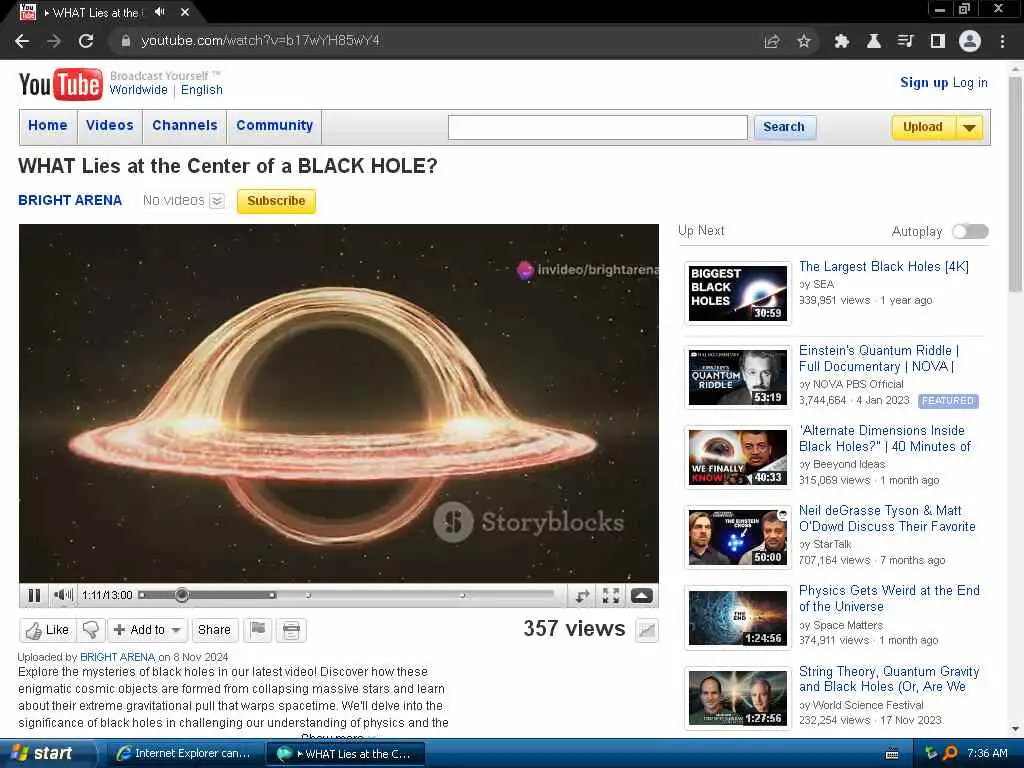Click the Log in link

pos(970,82)
